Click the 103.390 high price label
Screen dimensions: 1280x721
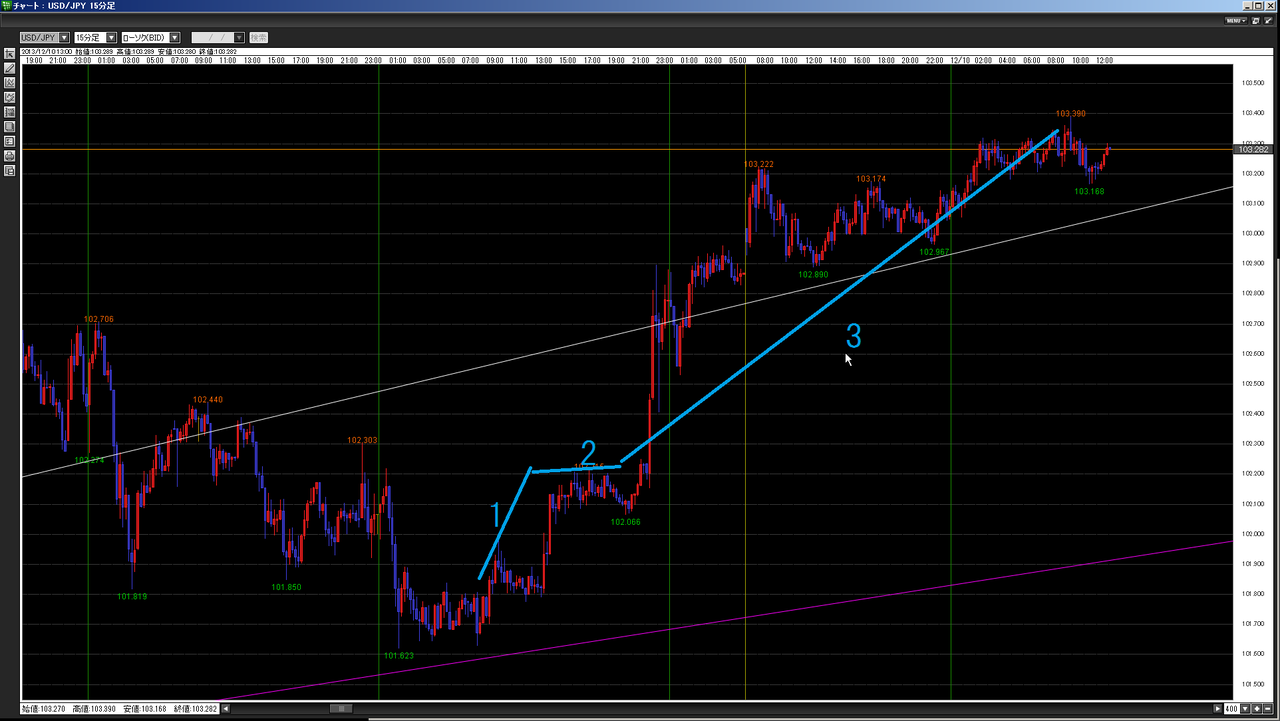pos(1071,114)
